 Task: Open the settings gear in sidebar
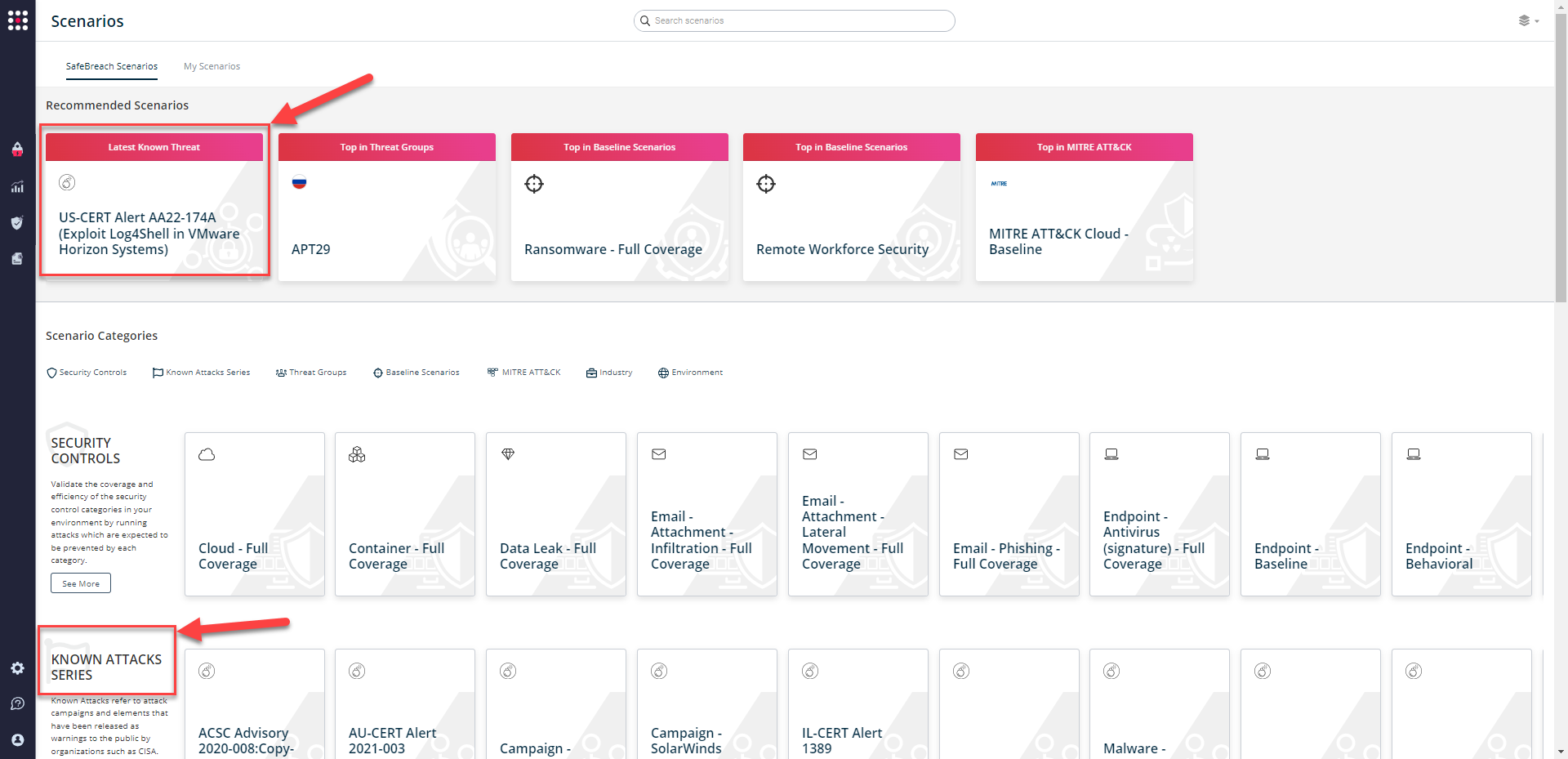coord(17,668)
